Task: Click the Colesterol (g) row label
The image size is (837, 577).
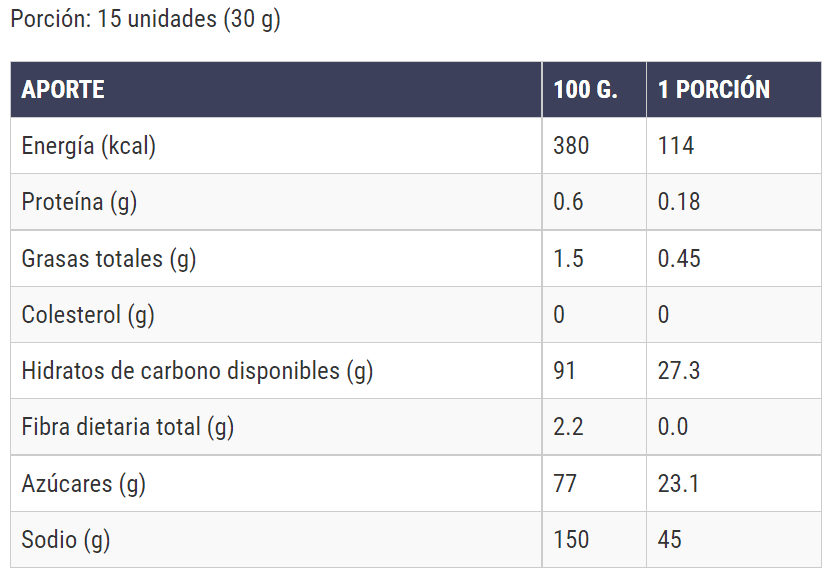Action: pos(88,315)
